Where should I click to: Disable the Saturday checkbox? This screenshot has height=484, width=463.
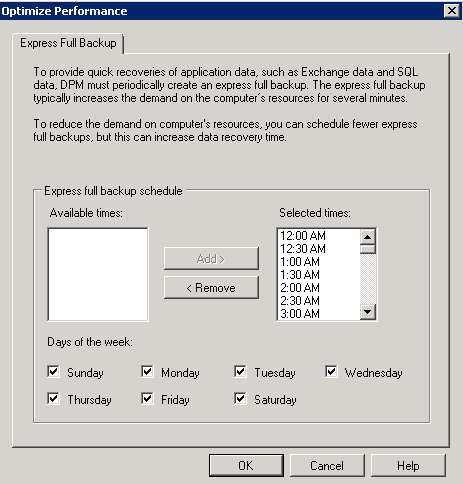[x=240, y=398]
